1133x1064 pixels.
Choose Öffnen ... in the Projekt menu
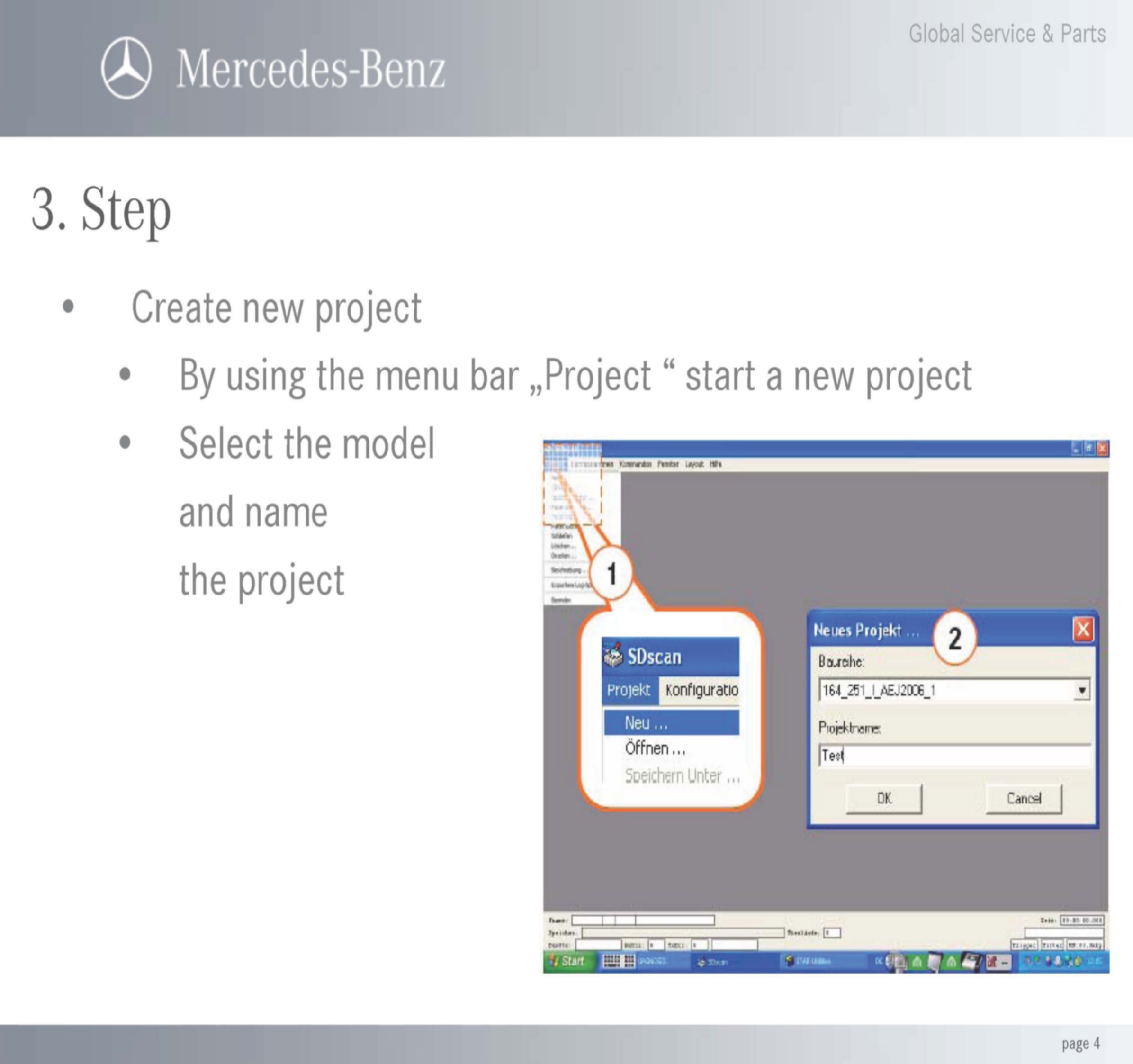[656, 748]
